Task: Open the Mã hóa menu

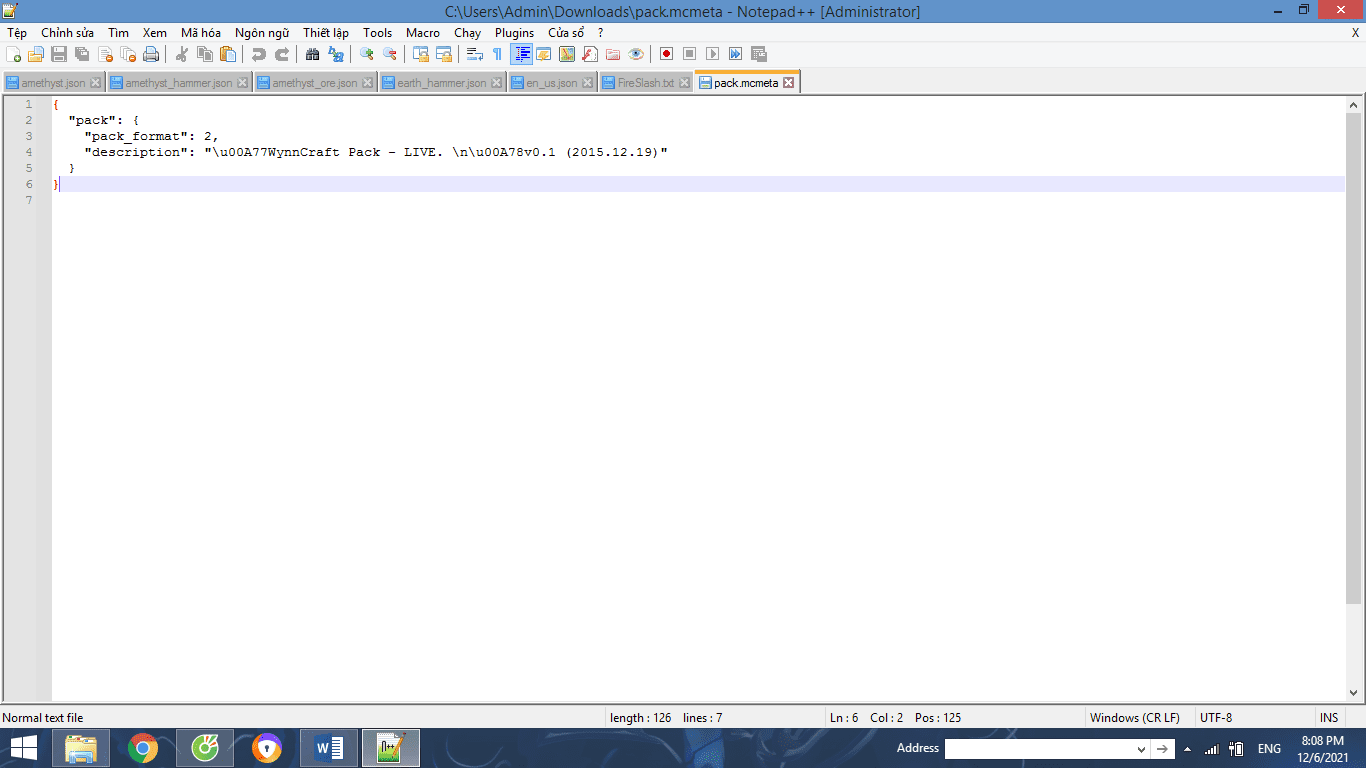Action: [x=201, y=33]
